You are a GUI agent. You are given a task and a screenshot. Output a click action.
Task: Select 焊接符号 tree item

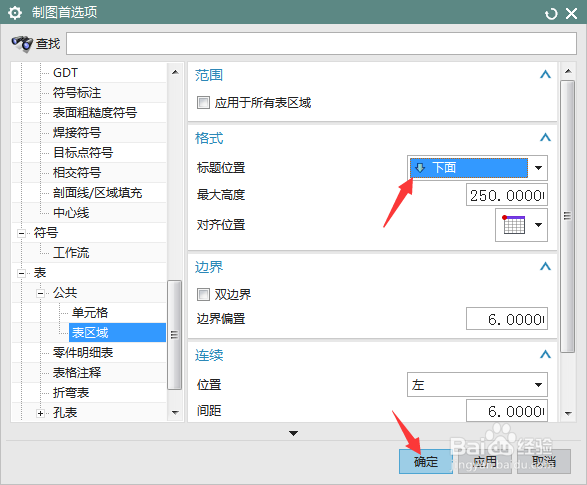tap(77, 132)
